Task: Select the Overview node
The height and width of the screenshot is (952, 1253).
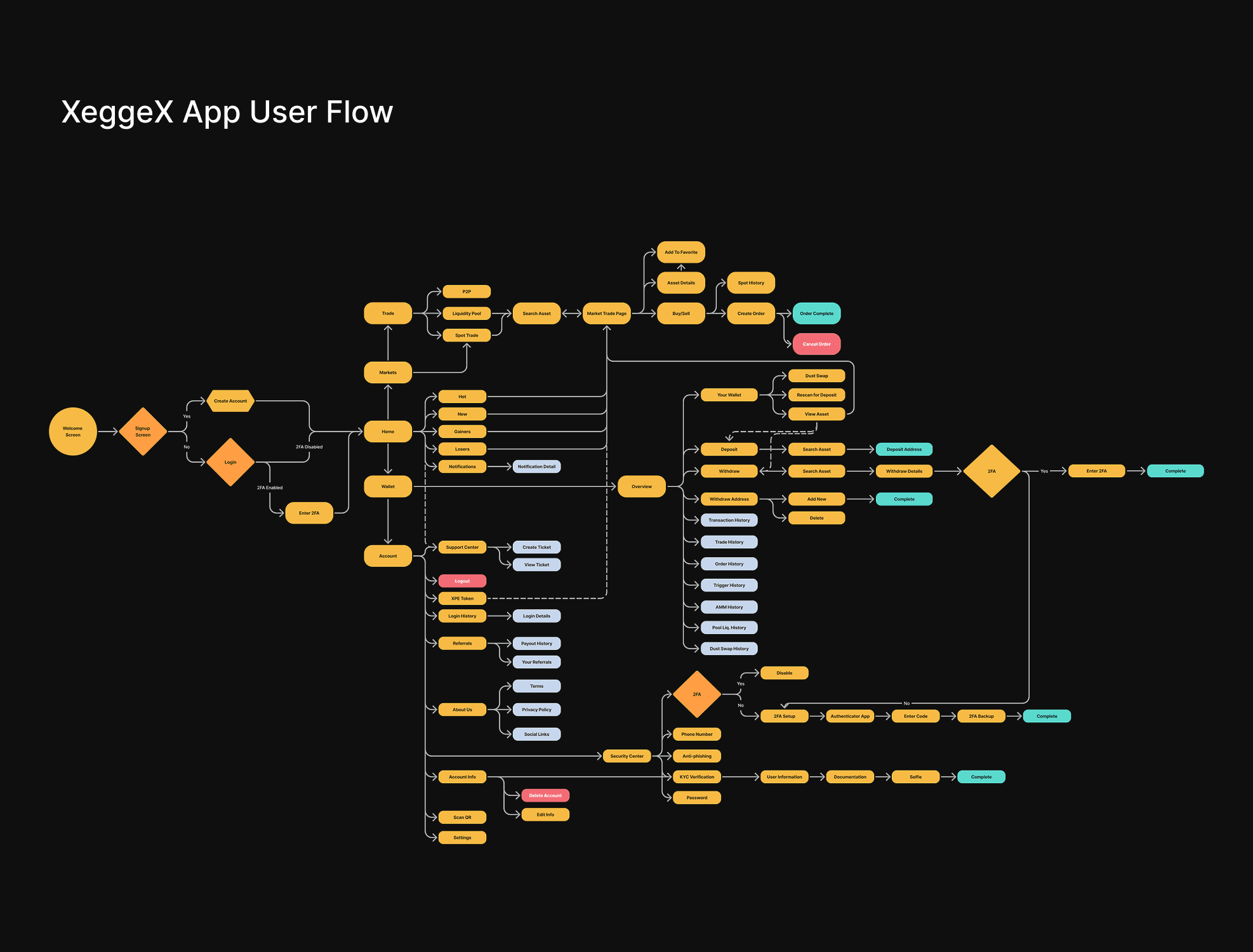Action: coord(642,487)
